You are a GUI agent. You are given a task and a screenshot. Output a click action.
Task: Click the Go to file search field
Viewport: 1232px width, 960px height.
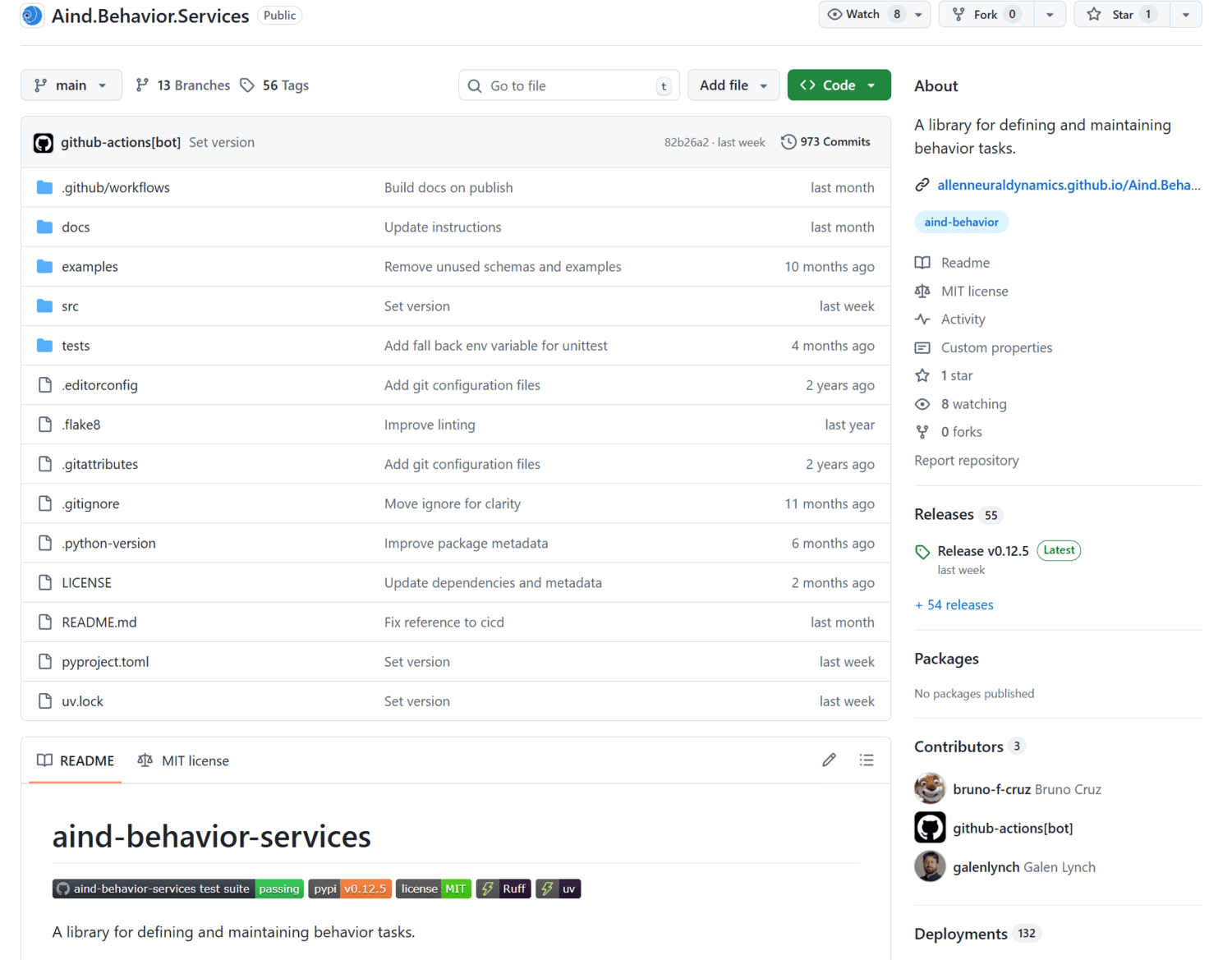[x=569, y=85]
